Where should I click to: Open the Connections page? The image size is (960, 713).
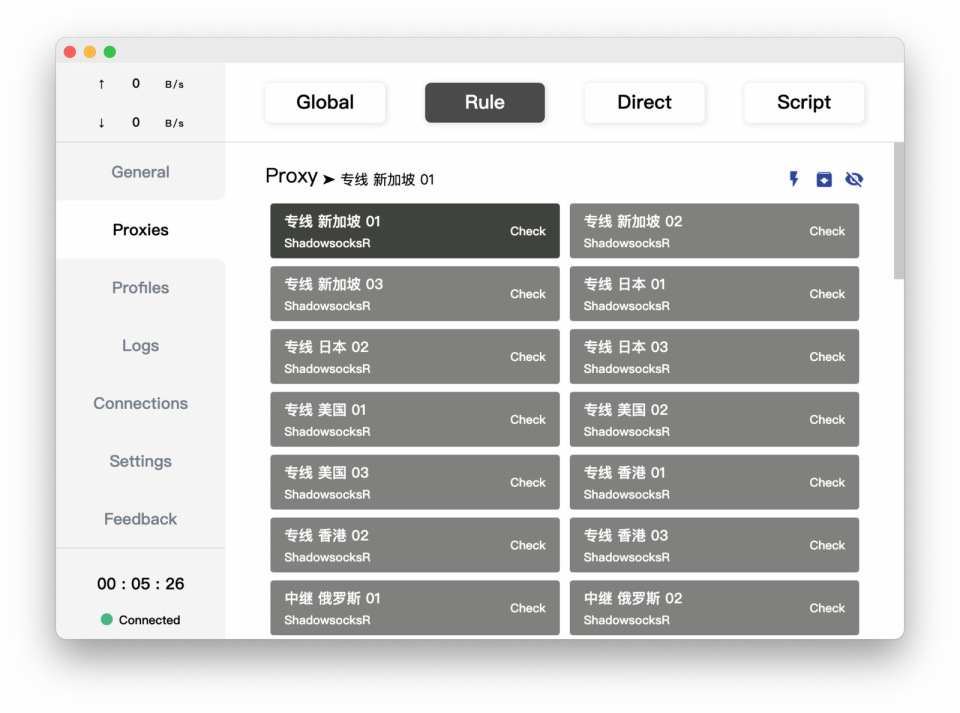140,404
